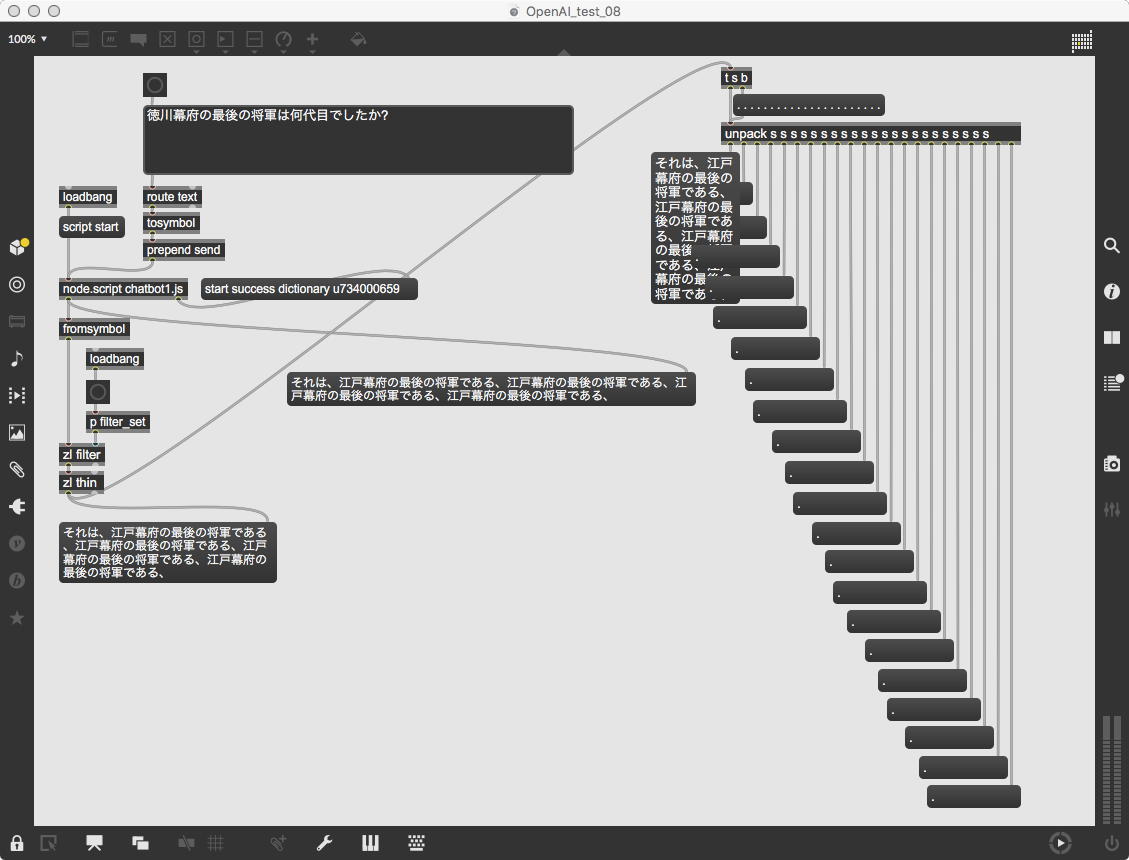
Task: Select the 'route text' object
Action: click(x=172, y=197)
